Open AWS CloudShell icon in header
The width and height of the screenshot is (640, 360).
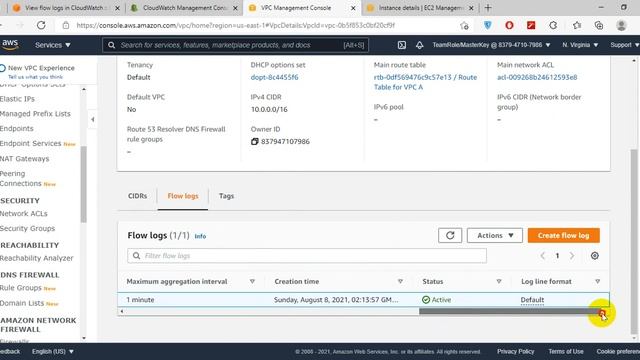coord(402,45)
